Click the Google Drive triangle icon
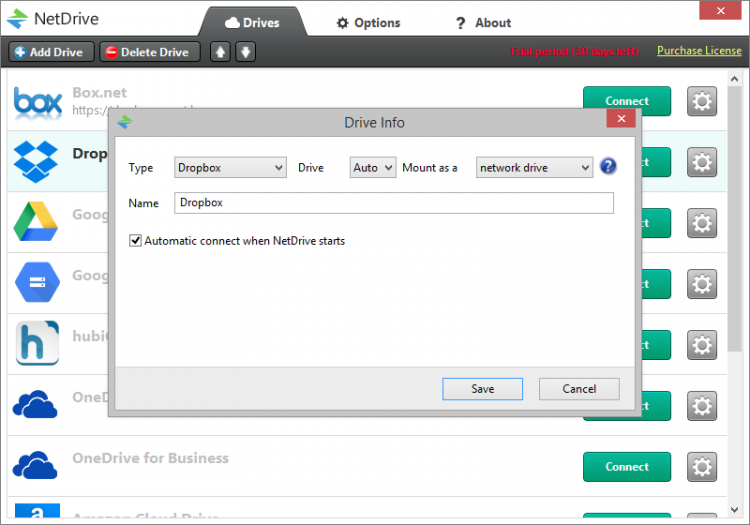Image resolution: width=750 pixels, height=525 pixels. pyautogui.click(x=36, y=222)
